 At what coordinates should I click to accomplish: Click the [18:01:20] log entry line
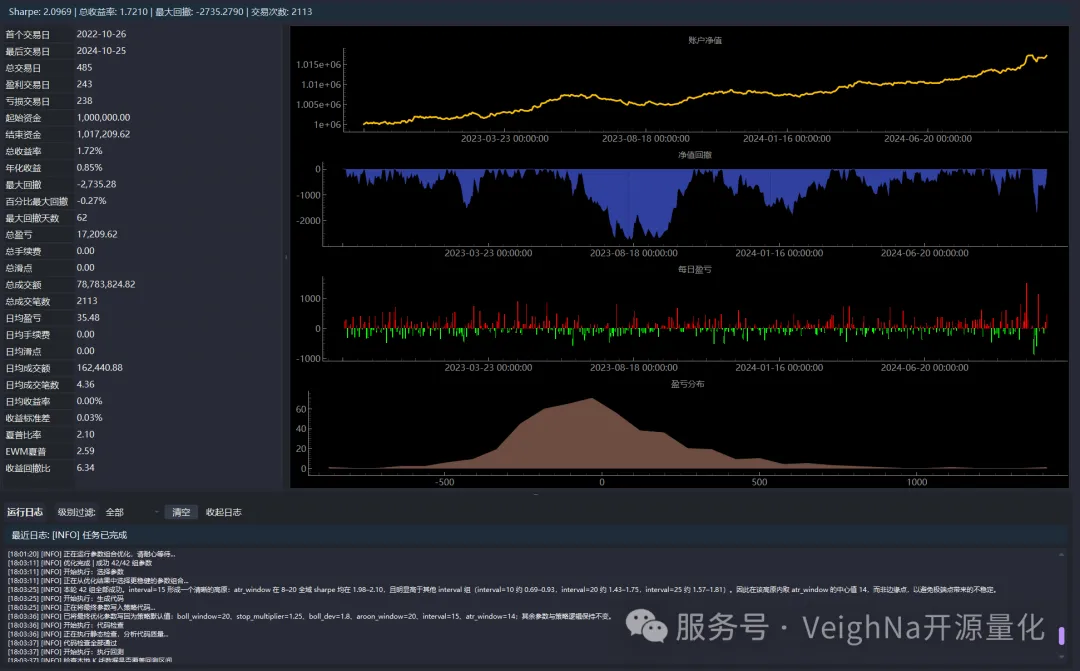click(x=92, y=554)
